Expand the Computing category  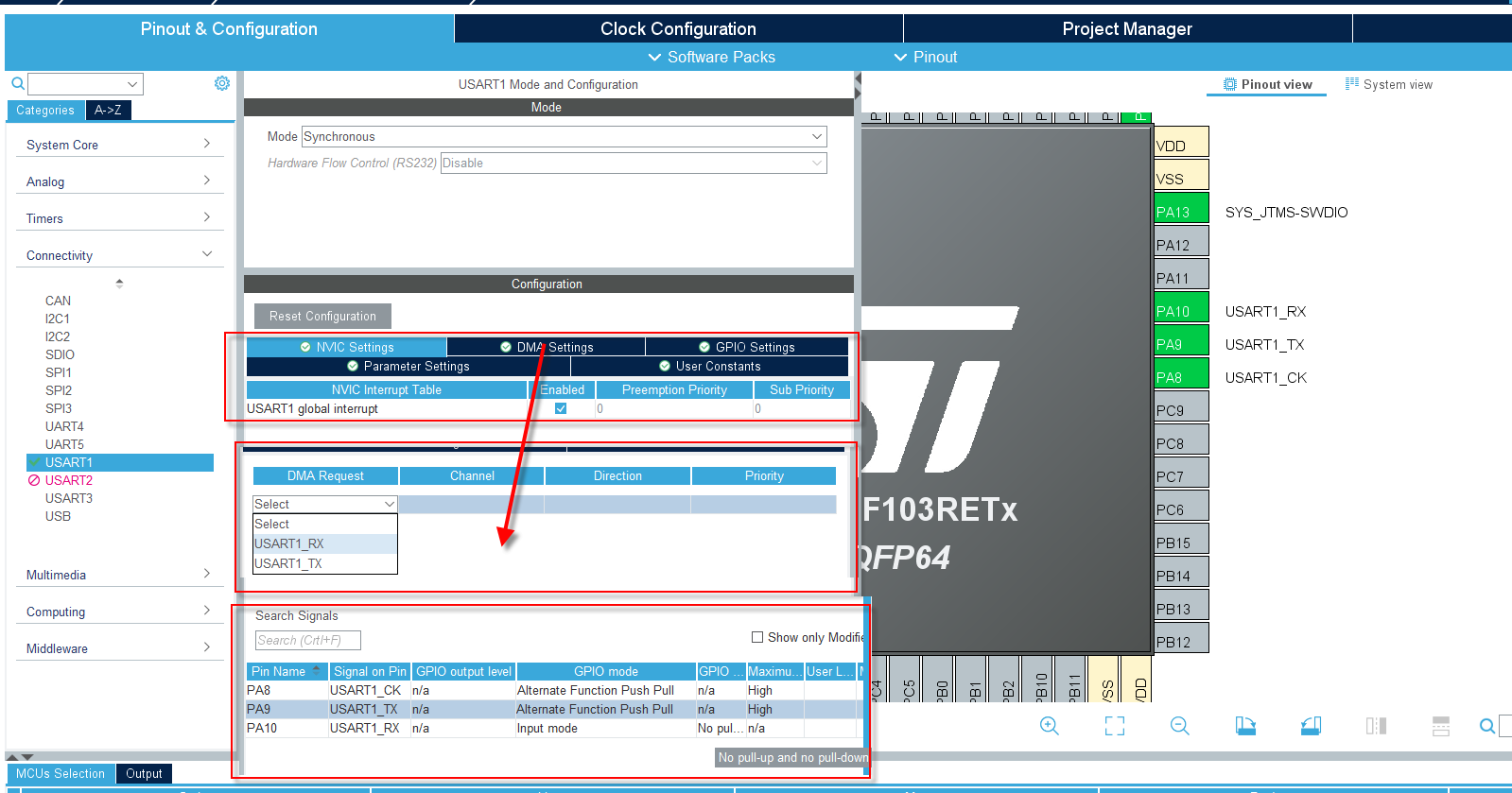[119, 612]
